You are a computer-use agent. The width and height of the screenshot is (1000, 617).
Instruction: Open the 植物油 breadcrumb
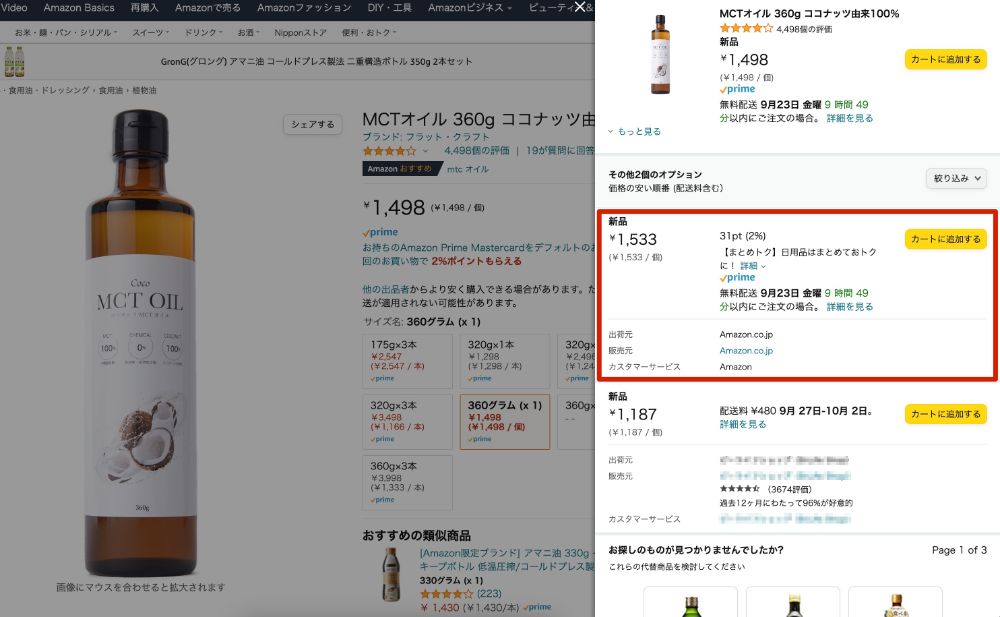143,90
